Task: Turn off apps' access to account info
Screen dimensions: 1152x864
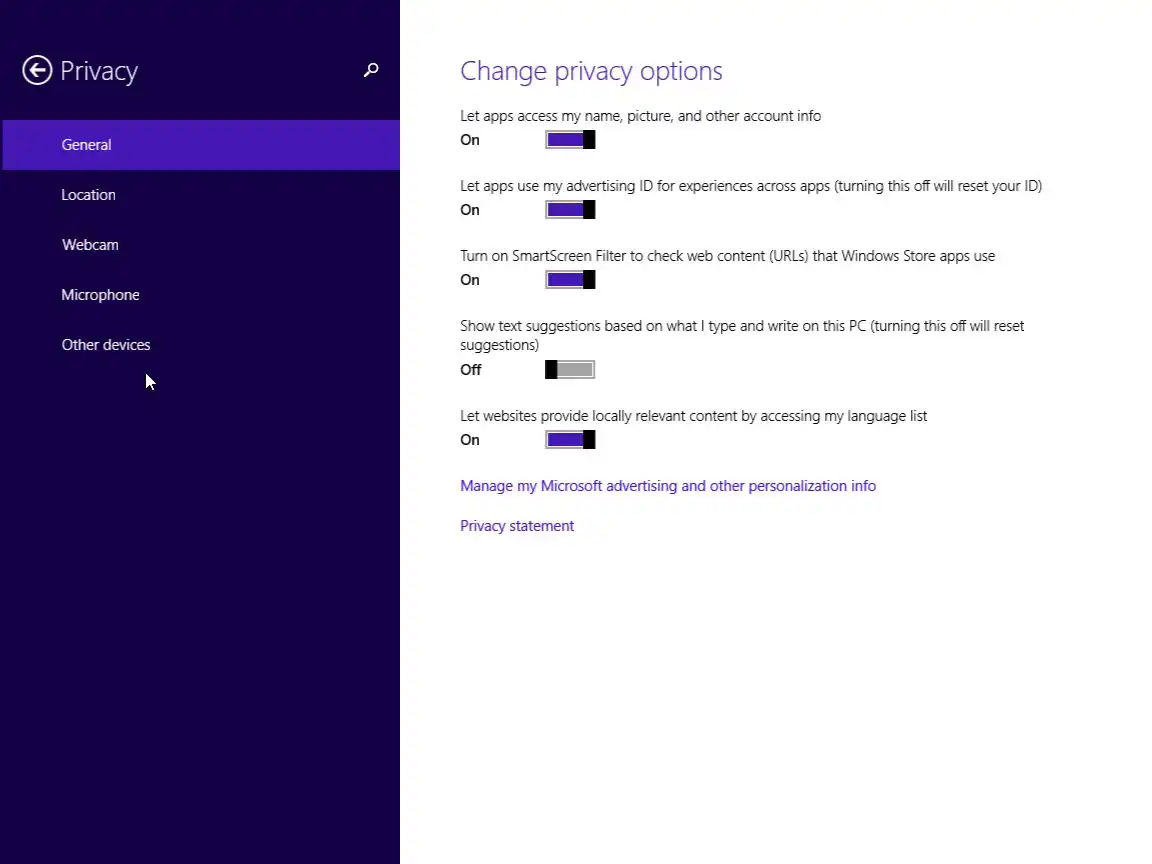Action: [x=570, y=140]
